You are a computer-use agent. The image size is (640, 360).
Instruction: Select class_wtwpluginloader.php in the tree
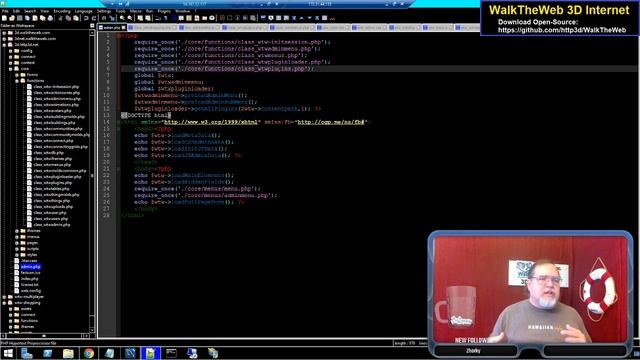coord(57,177)
